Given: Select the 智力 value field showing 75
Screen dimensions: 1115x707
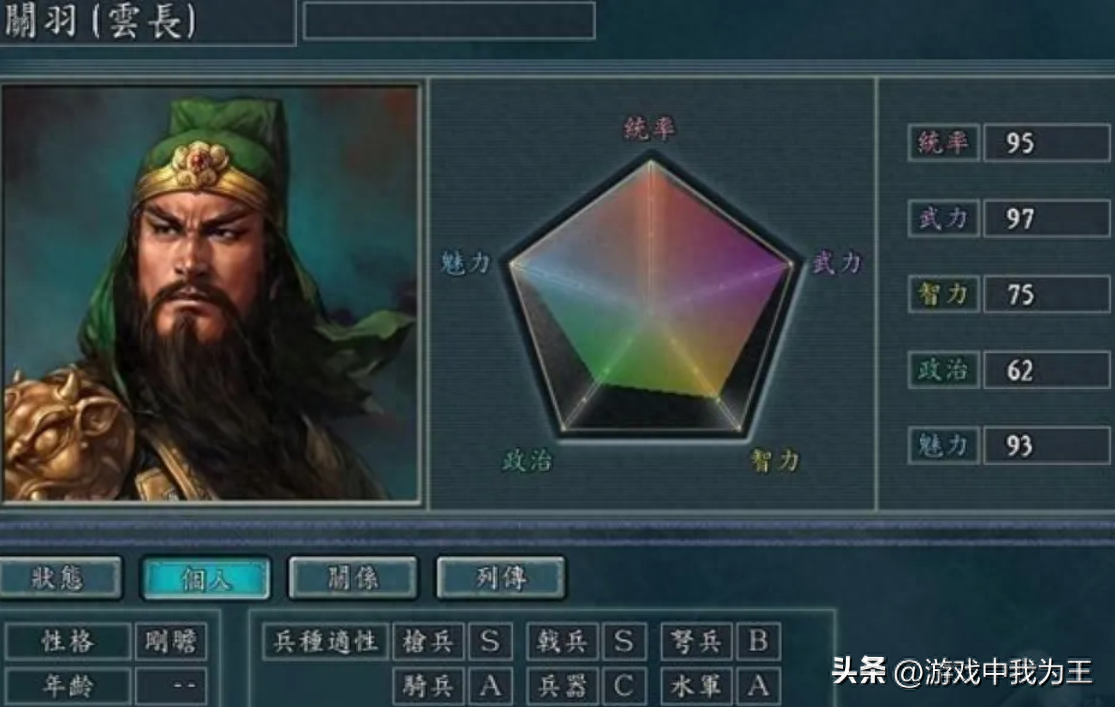Looking at the screenshot, I should pos(1046,294).
